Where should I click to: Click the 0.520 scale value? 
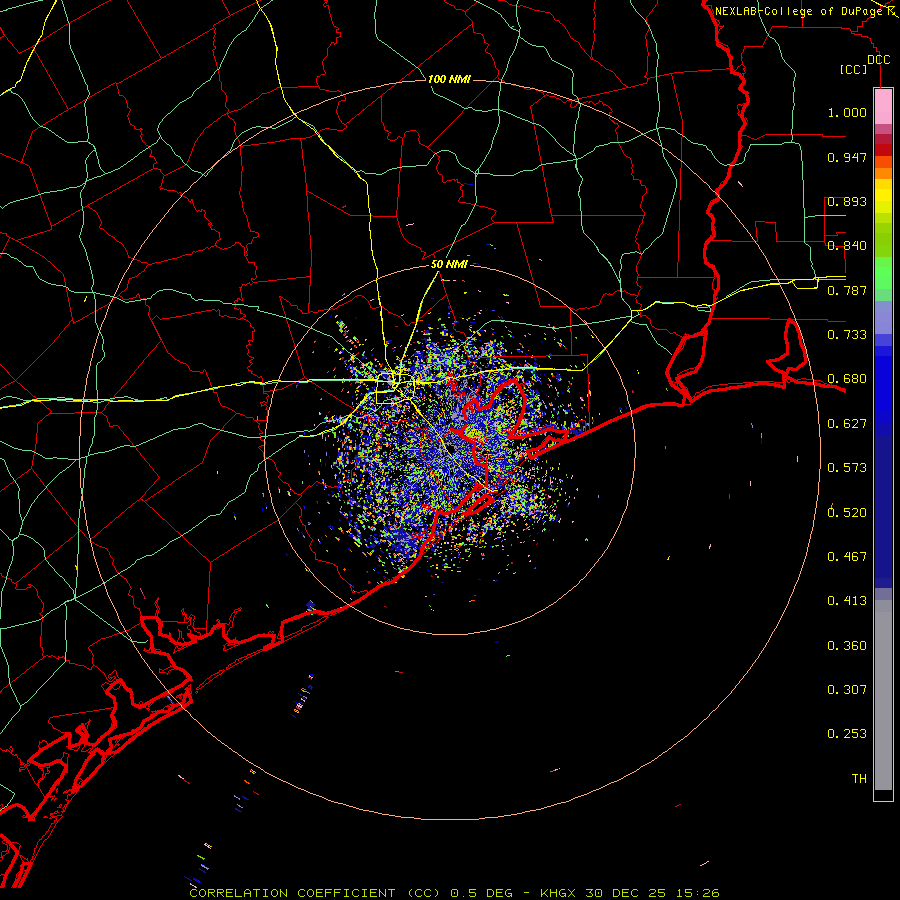click(x=847, y=512)
